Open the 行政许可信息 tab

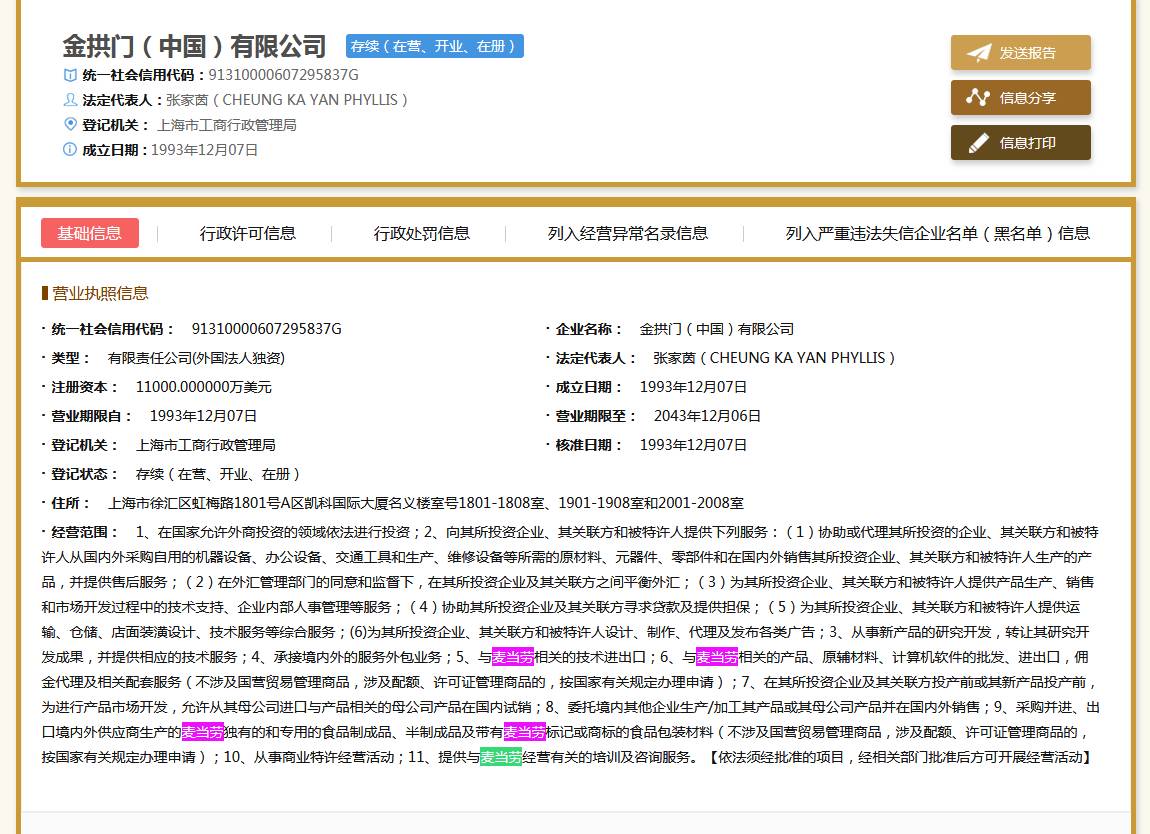[247, 232]
